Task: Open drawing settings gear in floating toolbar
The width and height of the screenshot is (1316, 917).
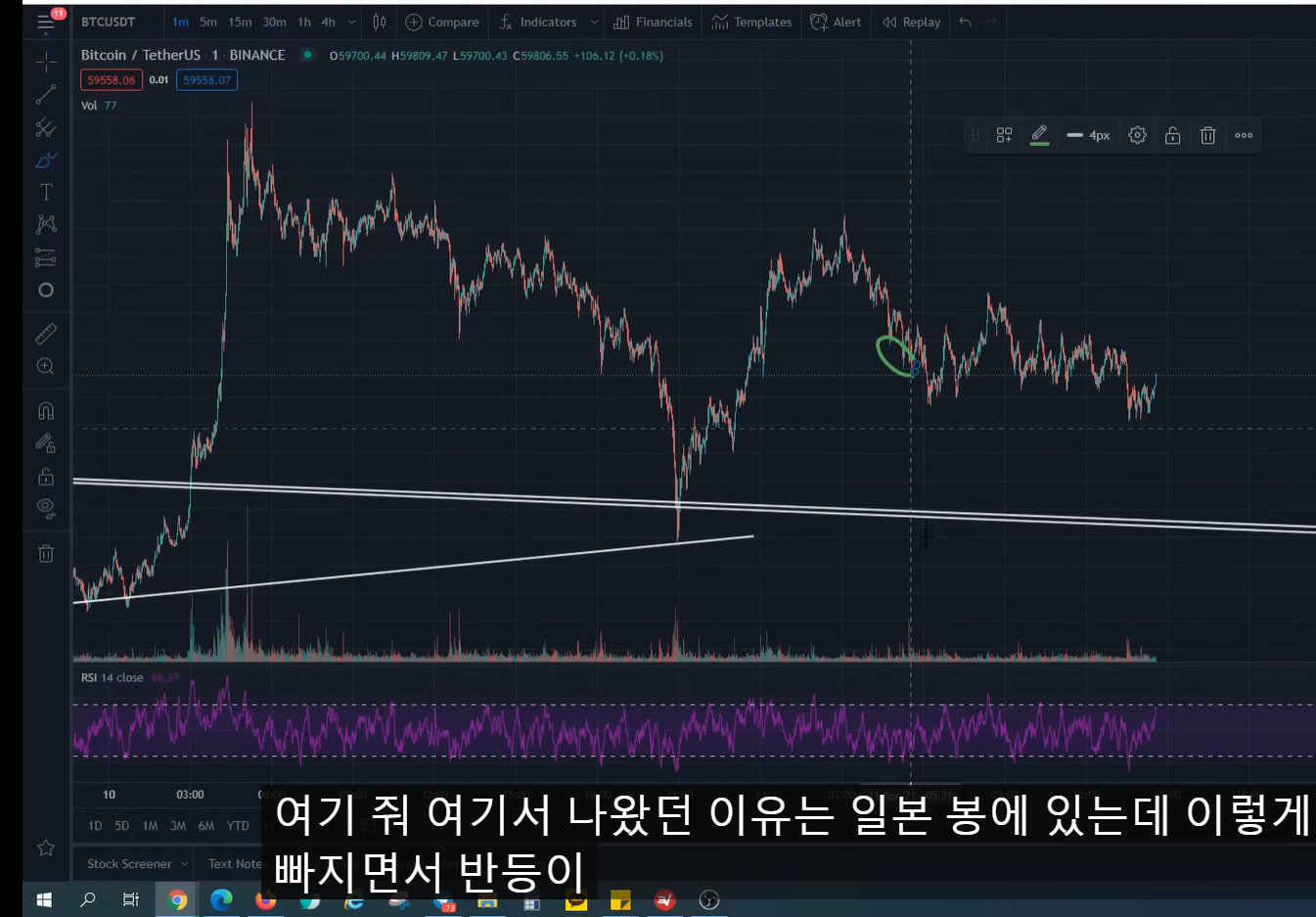Action: pos(1137,135)
